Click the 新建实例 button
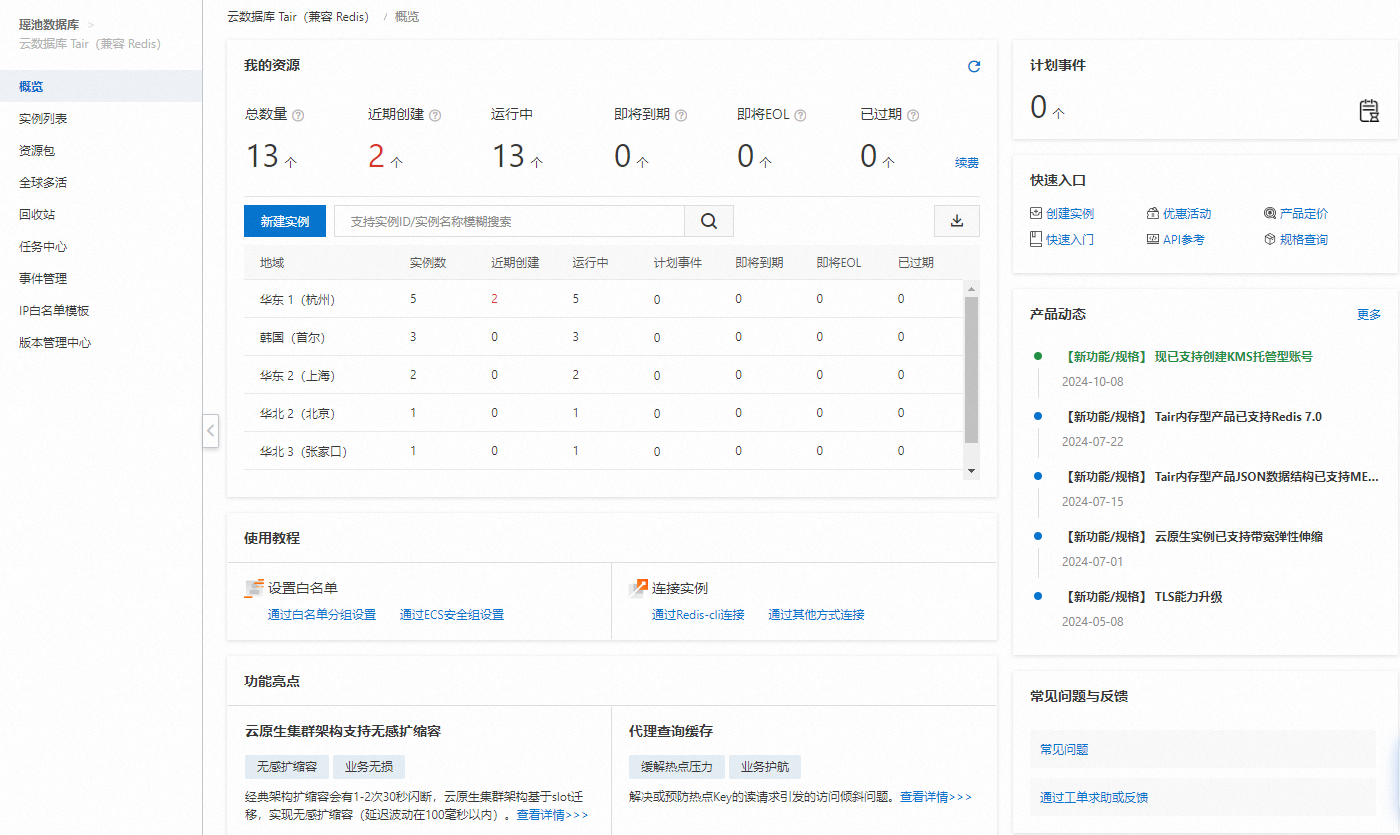 coord(285,221)
